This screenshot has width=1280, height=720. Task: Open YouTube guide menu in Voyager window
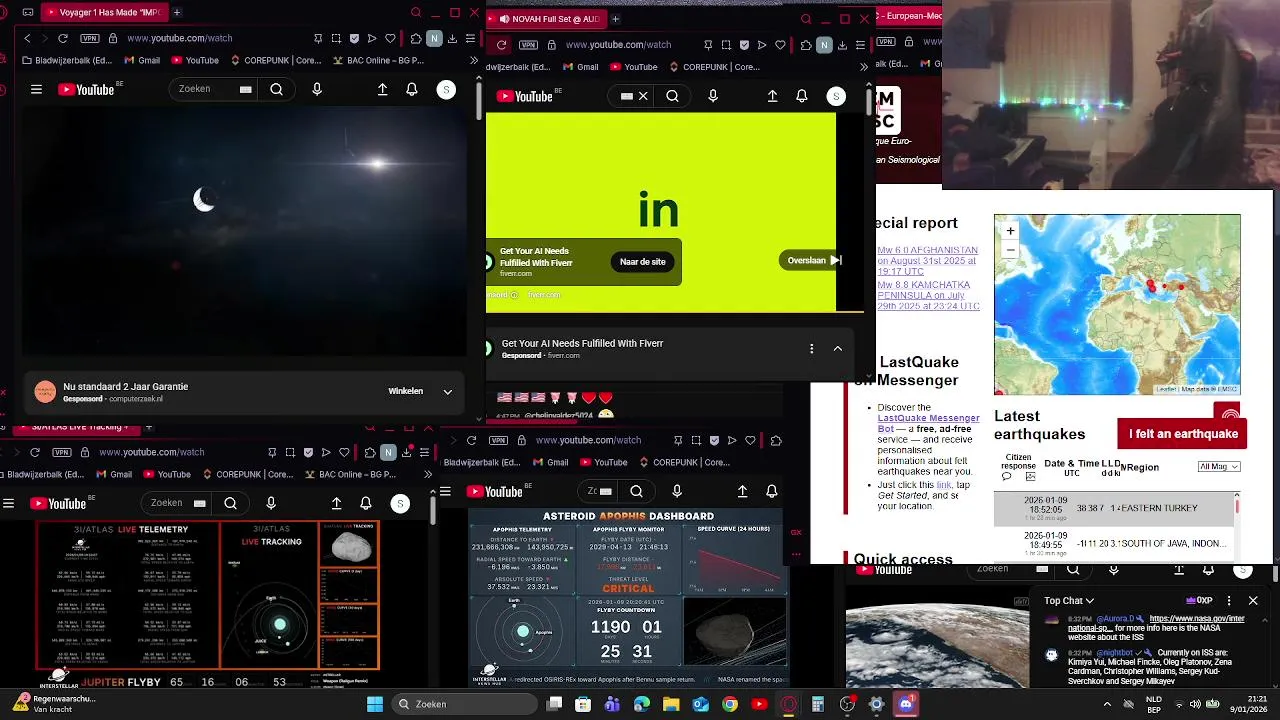[36, 89]
